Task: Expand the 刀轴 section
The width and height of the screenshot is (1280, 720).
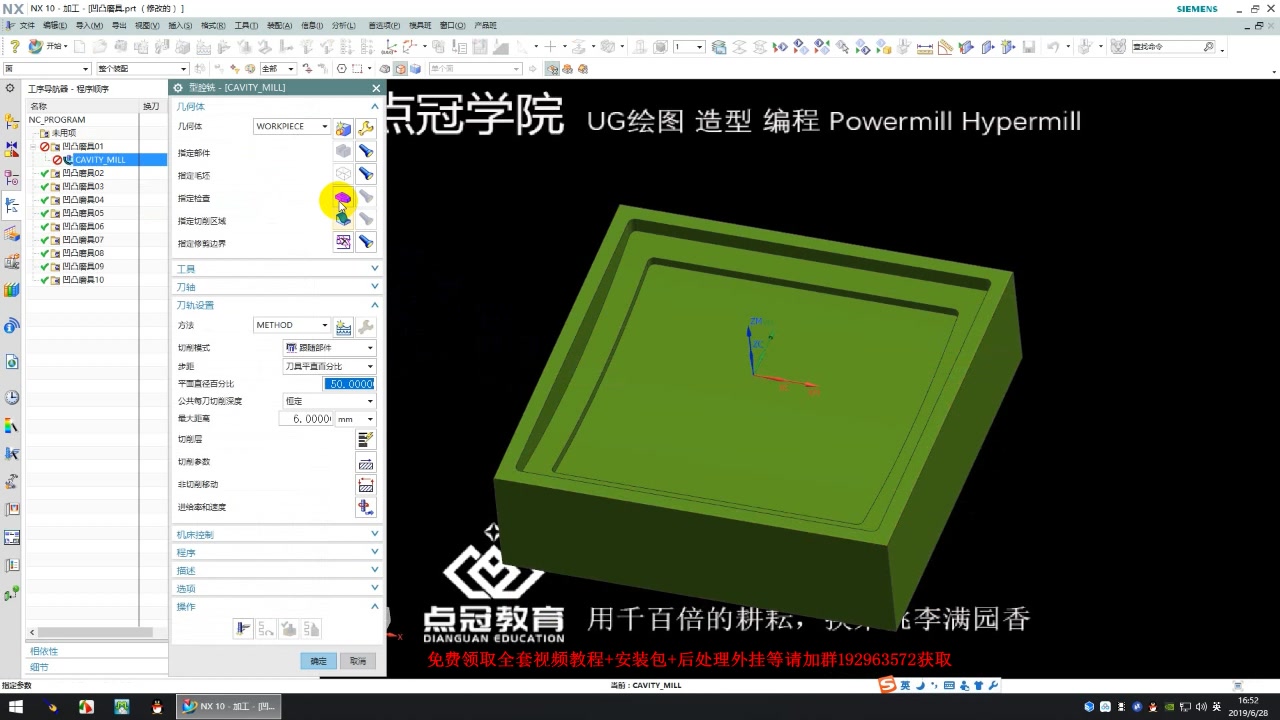Action: [x=277, y=287]
